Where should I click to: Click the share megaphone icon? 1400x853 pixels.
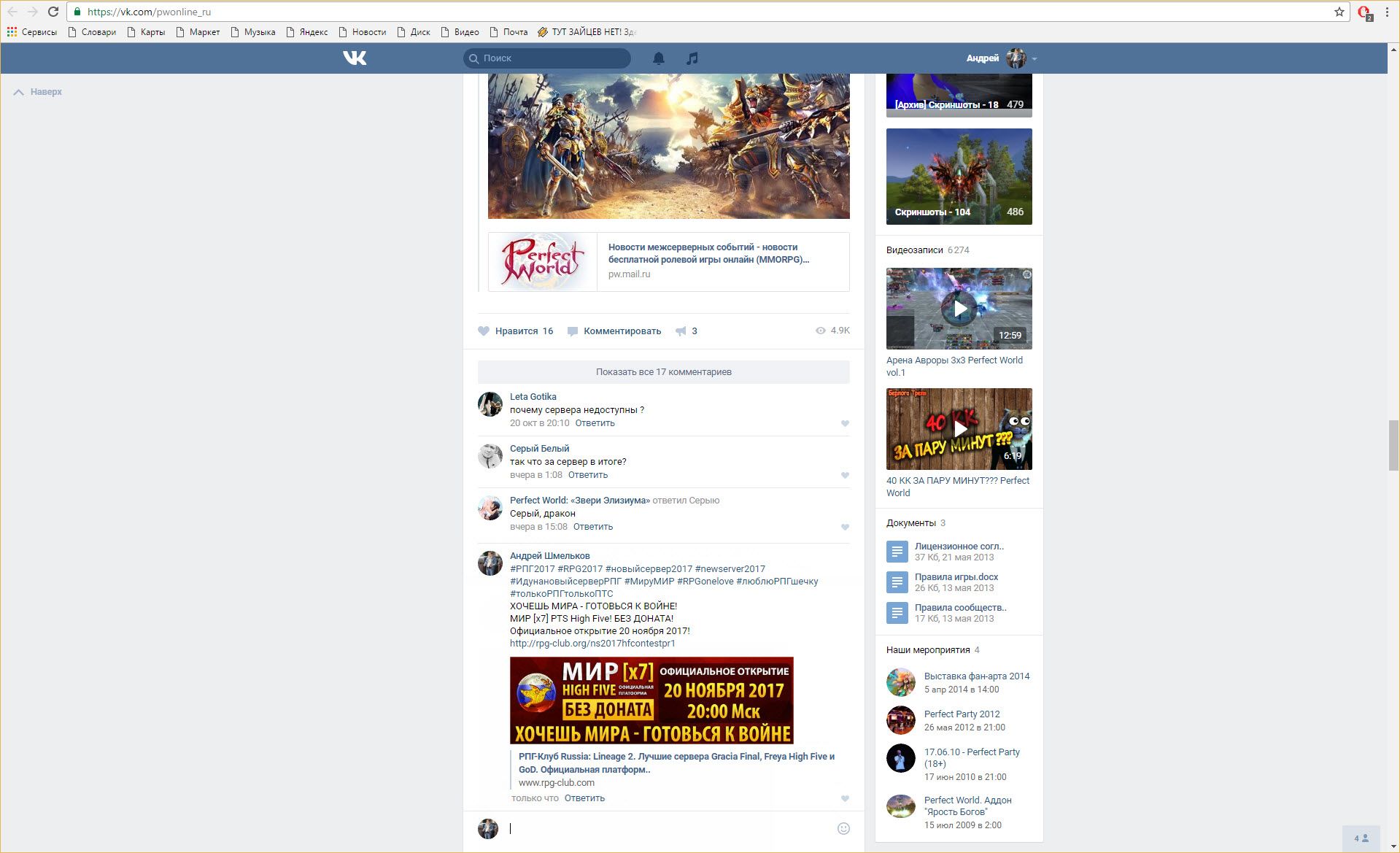(x=681, y=331)
